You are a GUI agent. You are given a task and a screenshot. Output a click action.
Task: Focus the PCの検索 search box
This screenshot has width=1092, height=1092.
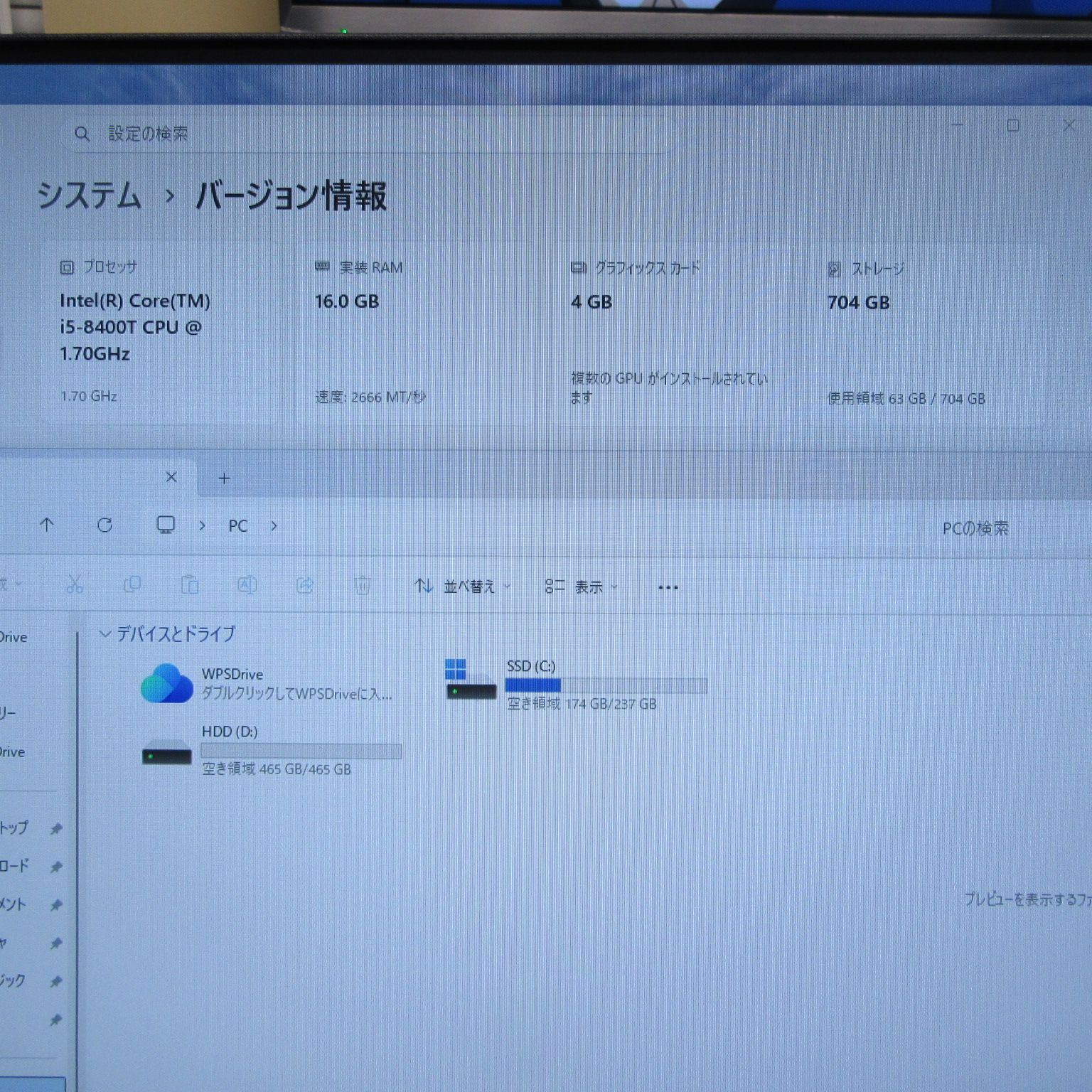click(x=975, y=528)
